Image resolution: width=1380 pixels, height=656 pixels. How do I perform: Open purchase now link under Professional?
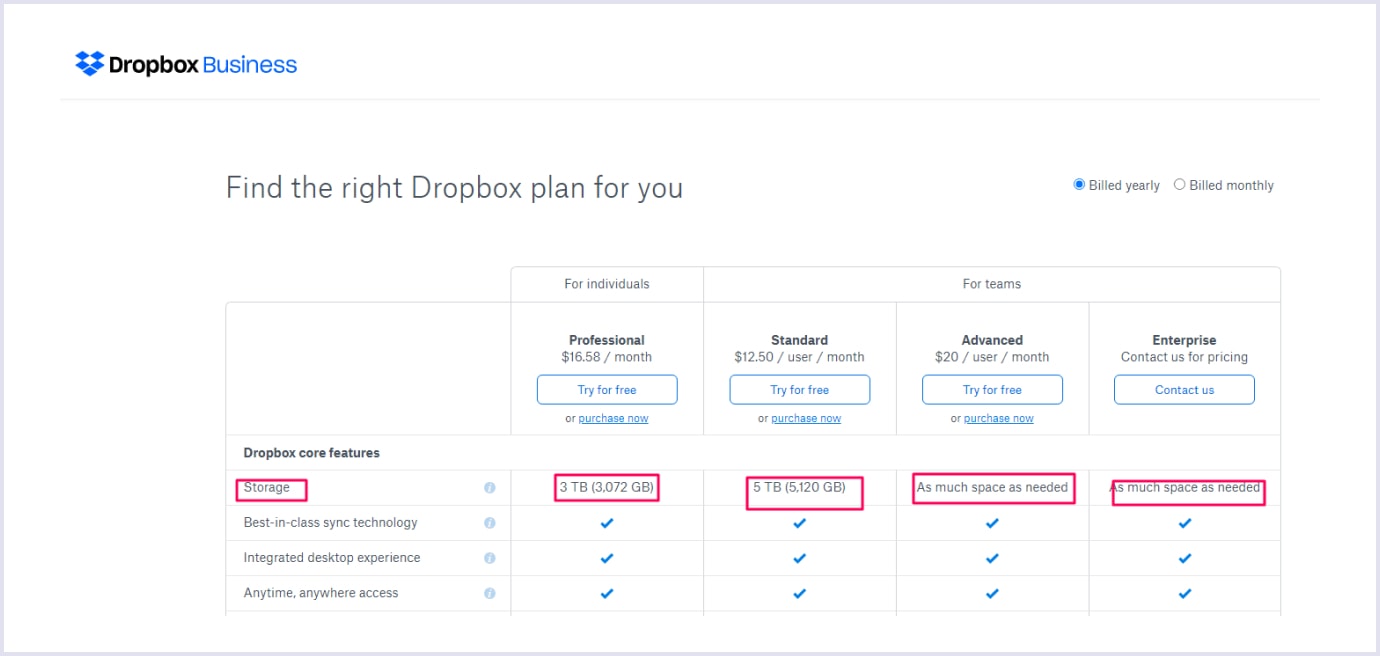[613, 418]
